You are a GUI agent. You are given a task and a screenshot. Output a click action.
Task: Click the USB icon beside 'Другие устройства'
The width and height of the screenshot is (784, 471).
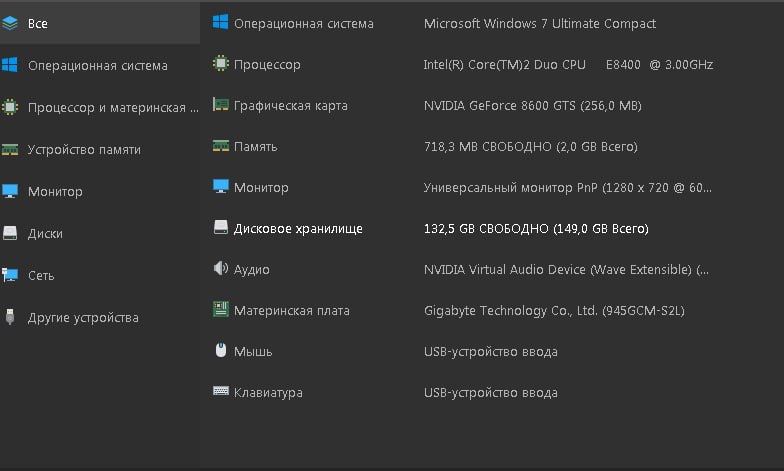click(x=10, y=316)
